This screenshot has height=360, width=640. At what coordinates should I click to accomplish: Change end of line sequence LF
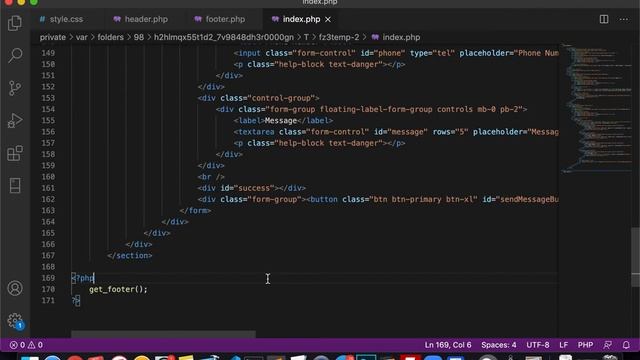coord(564,345)
